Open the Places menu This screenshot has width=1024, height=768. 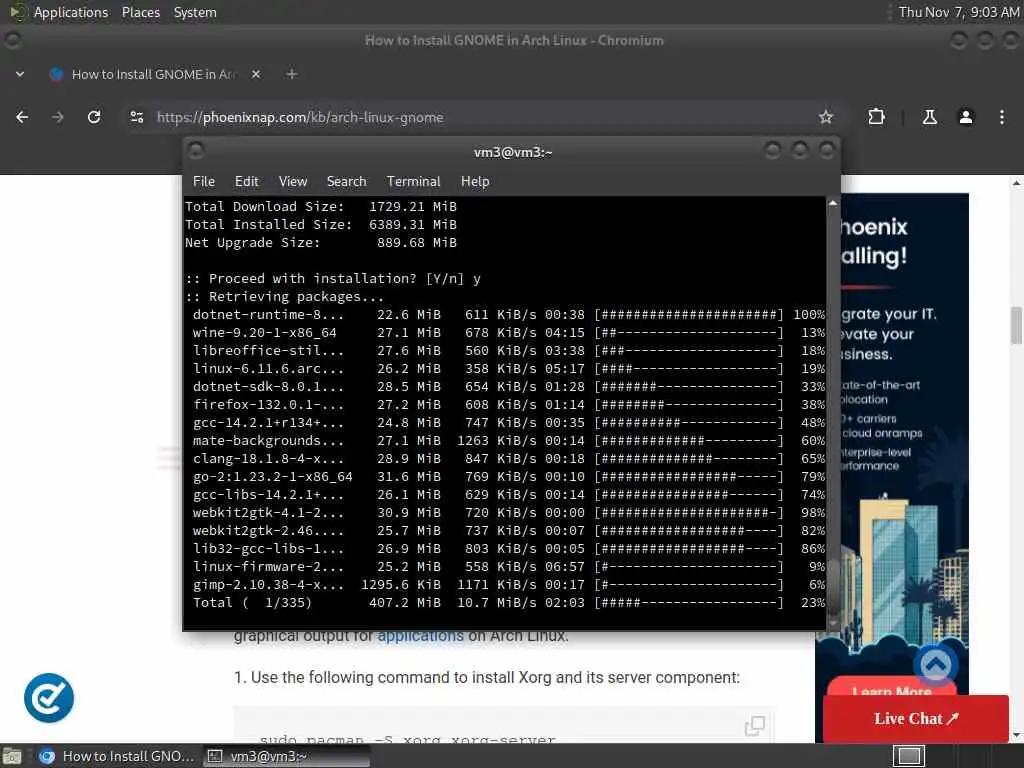tap(140, 12)
